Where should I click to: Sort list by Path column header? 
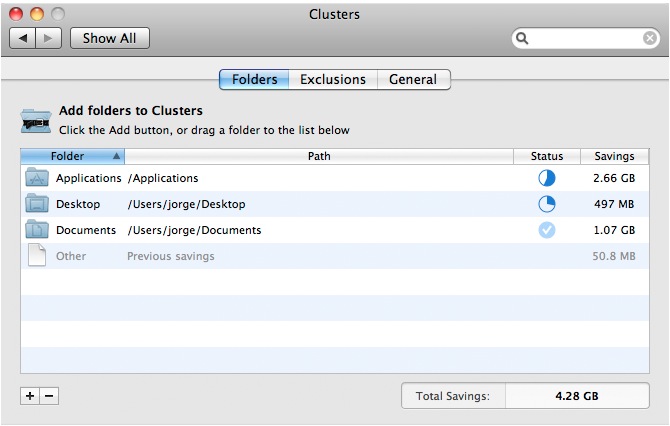click(319, 156)
